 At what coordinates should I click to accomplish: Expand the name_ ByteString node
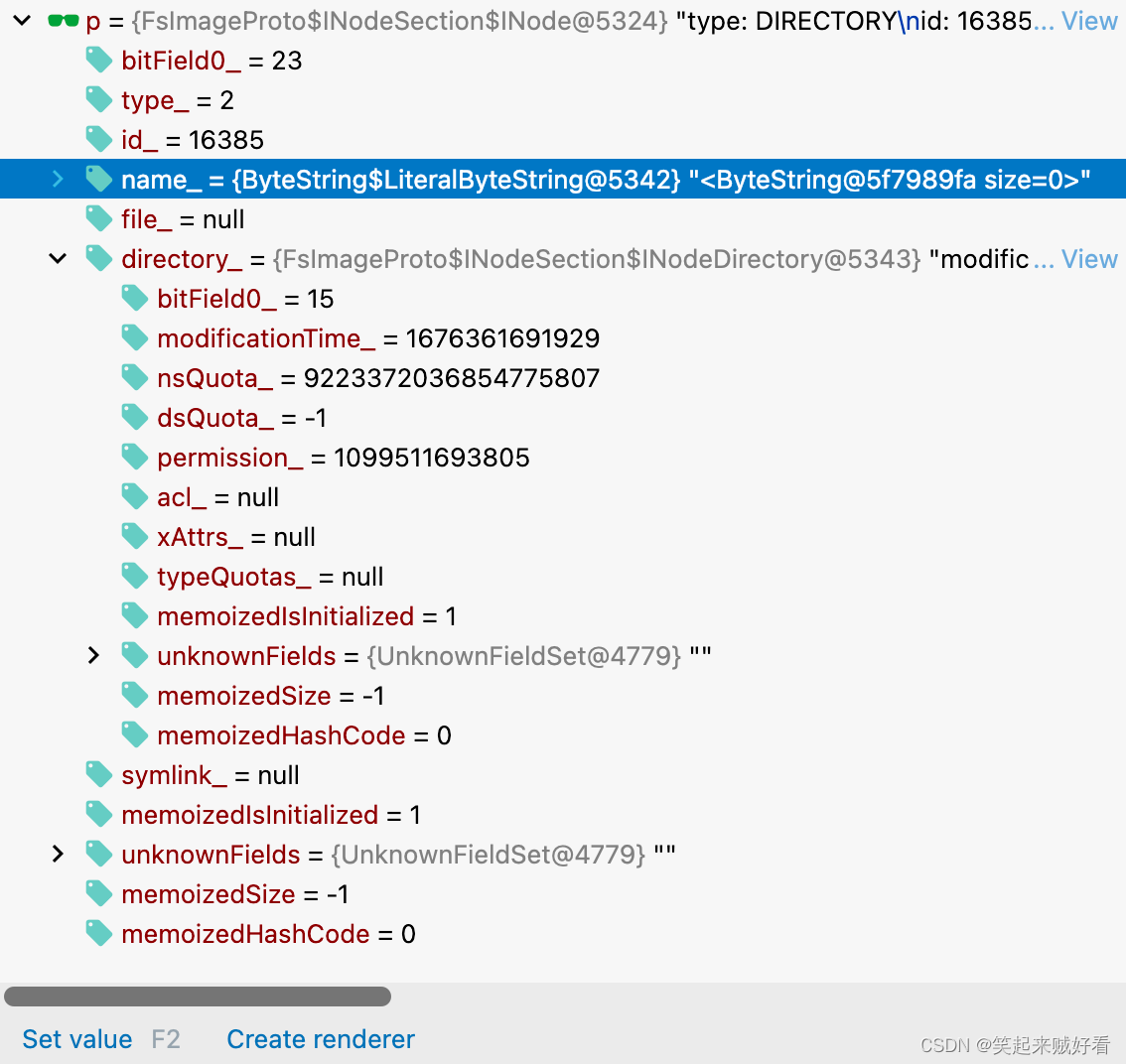(59, 179)
